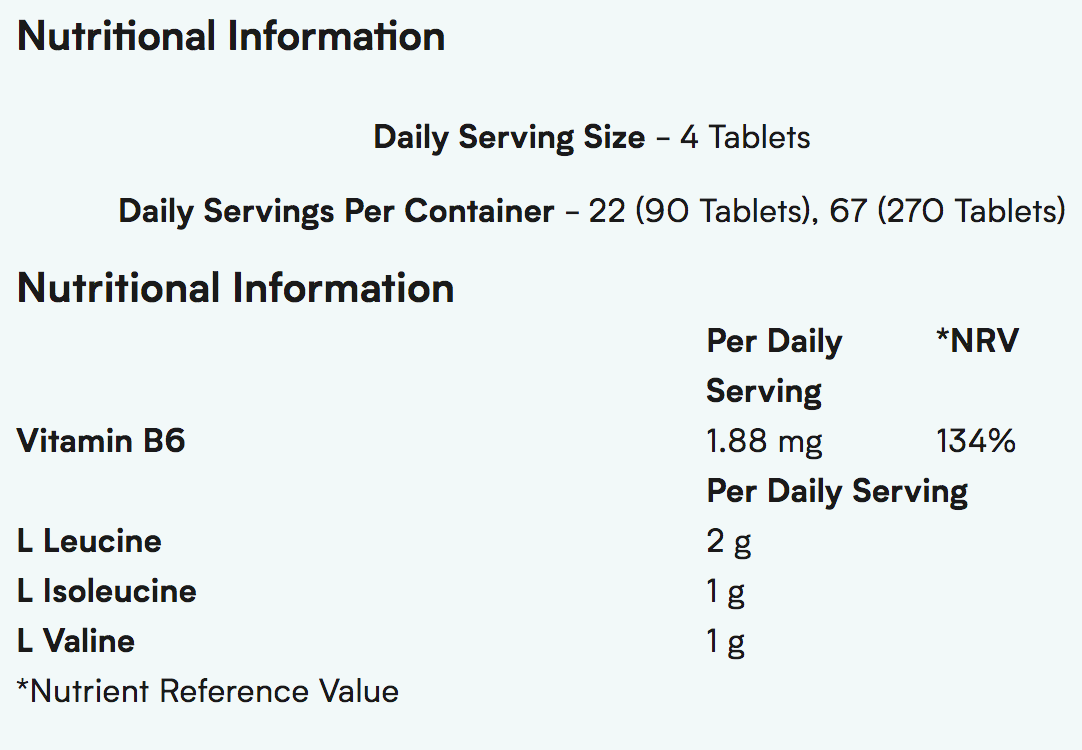Image resolution: width=1082 pixels, height=750 pixels.
Task: Click the Nutritional Information heading above the table
Action: [236, 289]
